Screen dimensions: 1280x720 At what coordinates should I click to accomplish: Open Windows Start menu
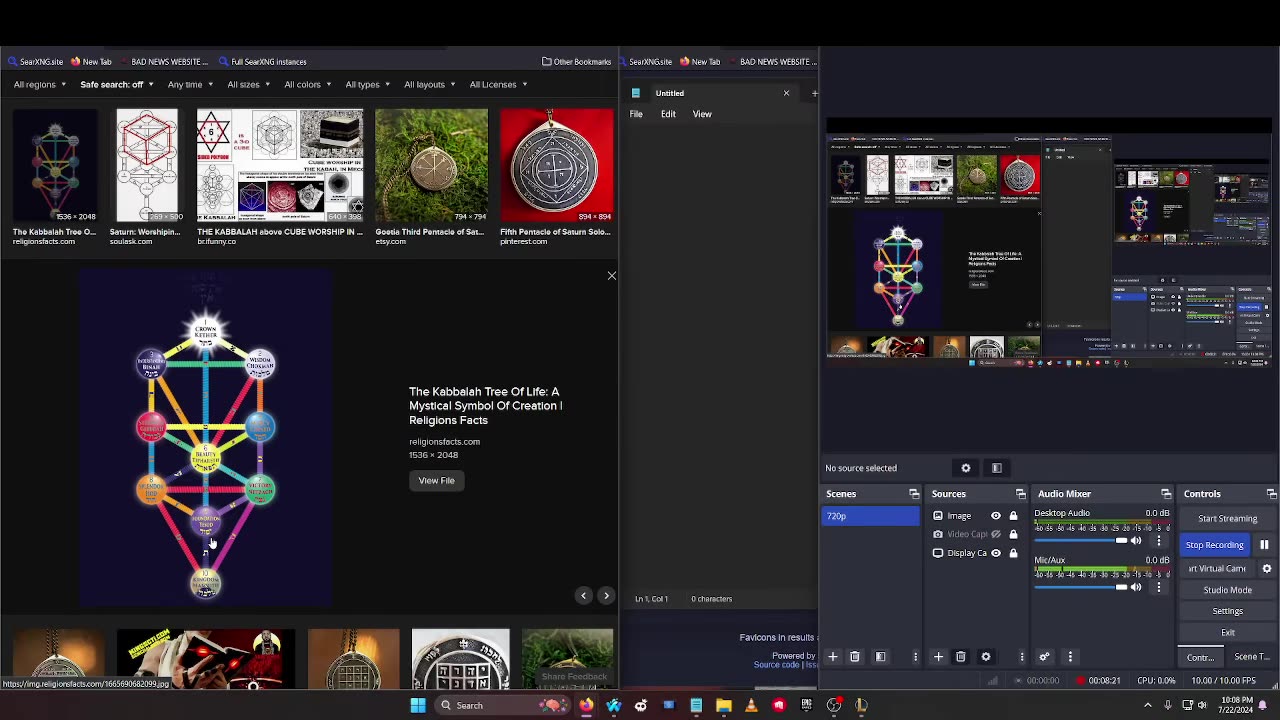pyautogui.click(x=418, y=705)
